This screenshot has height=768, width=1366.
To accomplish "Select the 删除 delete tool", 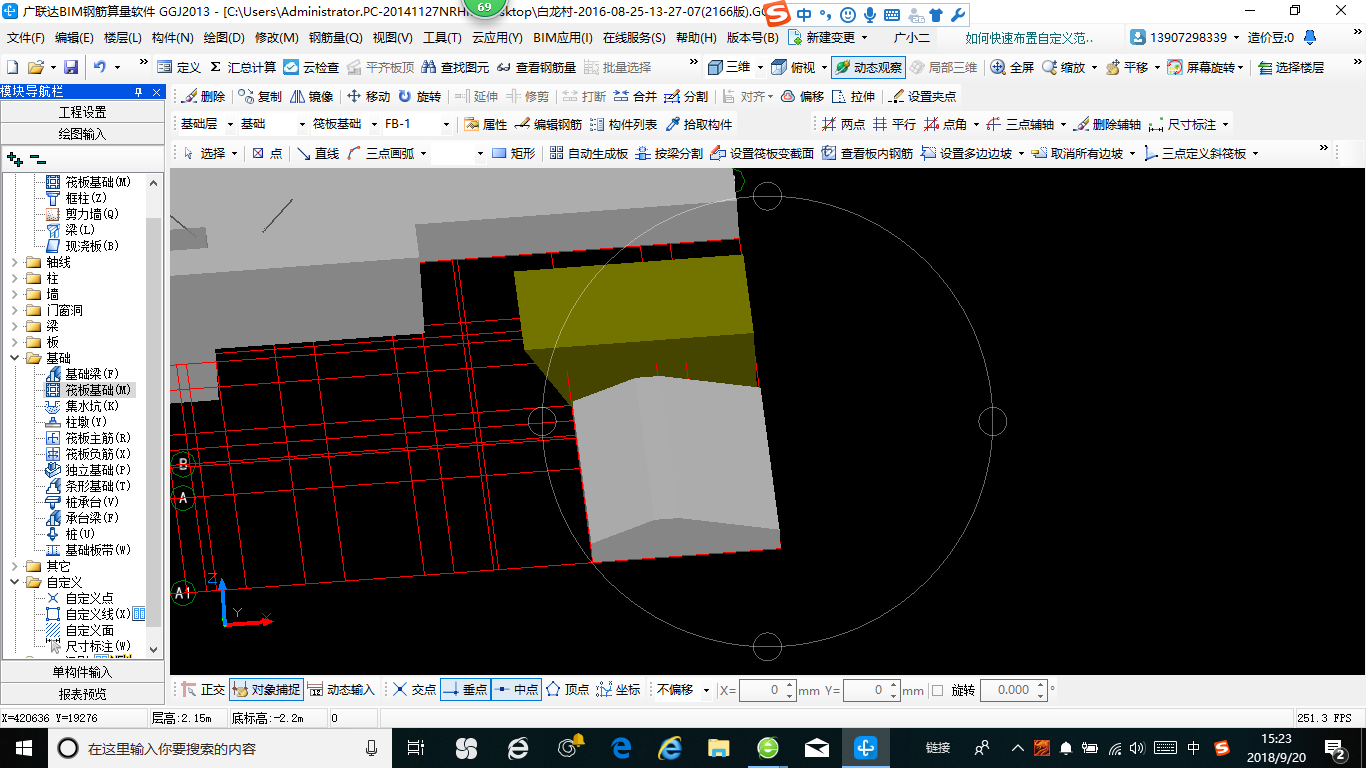I will click(203, 96).
